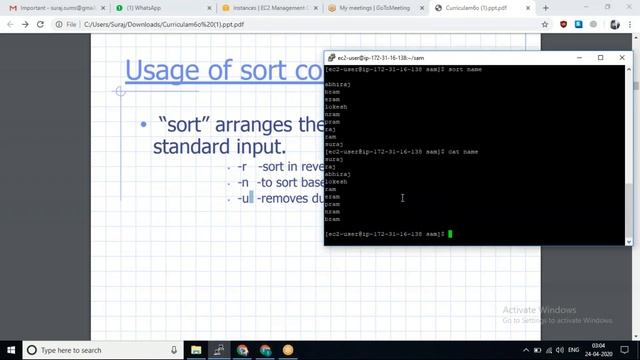This screenshot has width=640, height=360.
Task: Open volume control tray icon
Action: click(560, 350)
